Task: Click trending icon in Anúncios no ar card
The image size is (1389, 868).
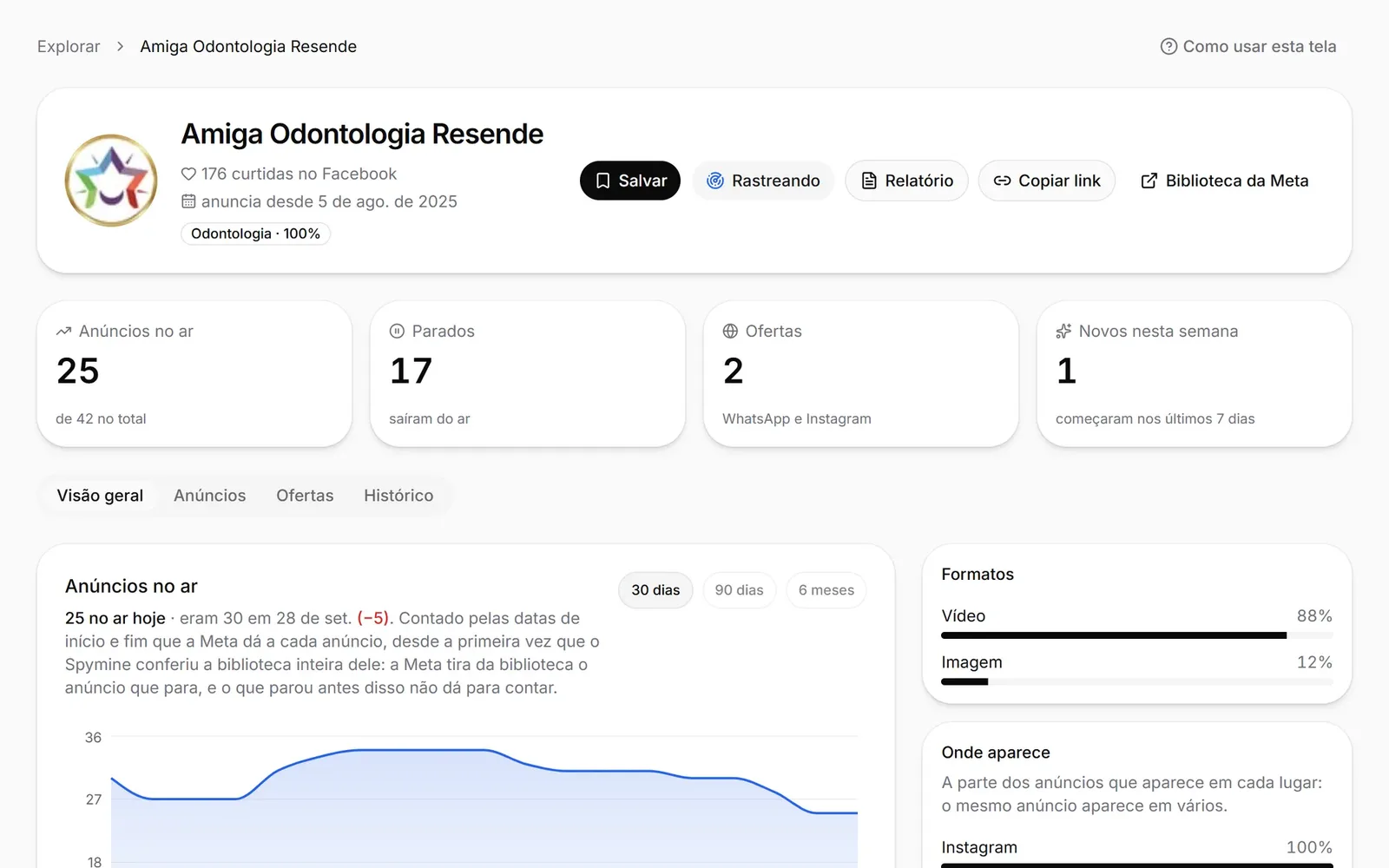Action: [63, 332]
